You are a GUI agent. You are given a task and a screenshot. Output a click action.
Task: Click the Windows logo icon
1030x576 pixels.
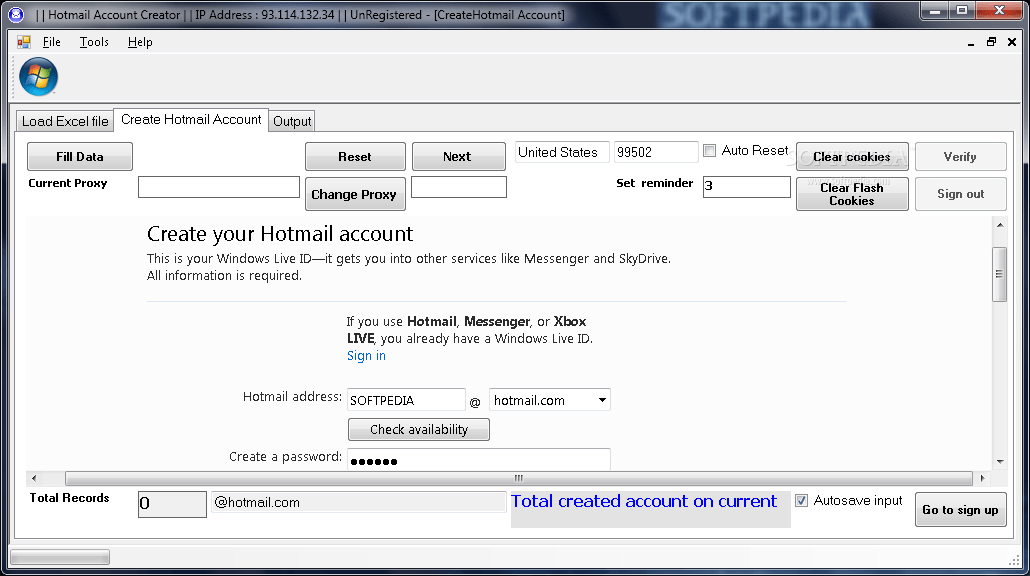pos(38,77)
